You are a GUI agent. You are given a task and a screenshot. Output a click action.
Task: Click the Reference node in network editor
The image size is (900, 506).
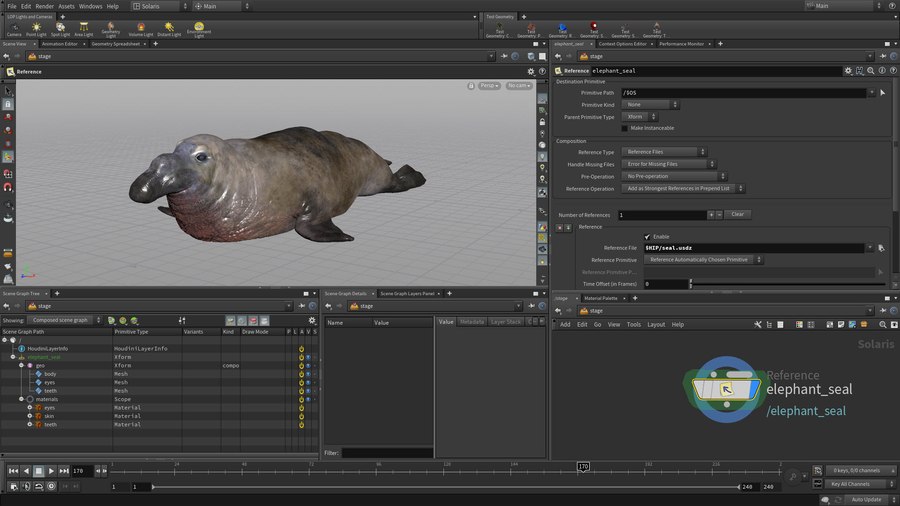726,390
